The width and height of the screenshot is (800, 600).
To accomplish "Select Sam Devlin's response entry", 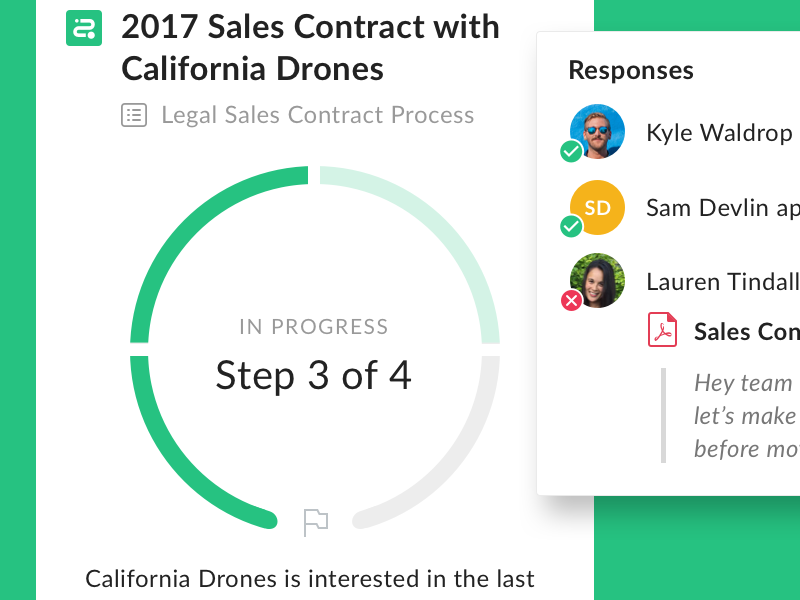I will pos(722,208).
